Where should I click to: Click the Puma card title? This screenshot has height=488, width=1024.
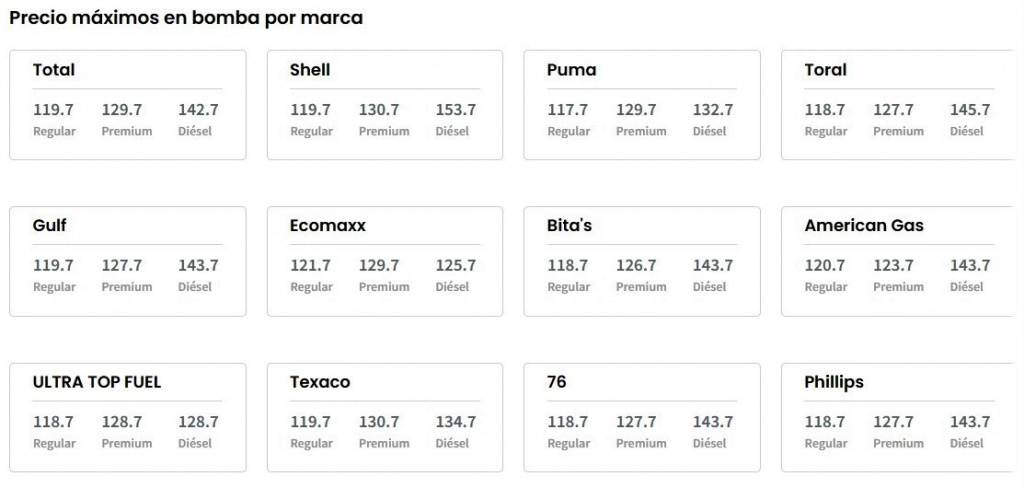click(x=571, y=70)
